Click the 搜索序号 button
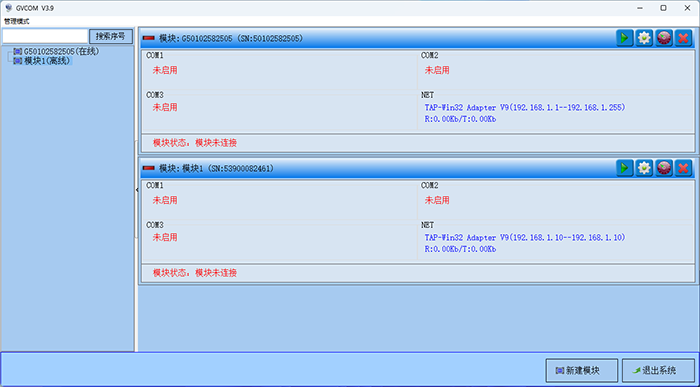The height and width of the screenshot is (387, 700). click(111, 36)
